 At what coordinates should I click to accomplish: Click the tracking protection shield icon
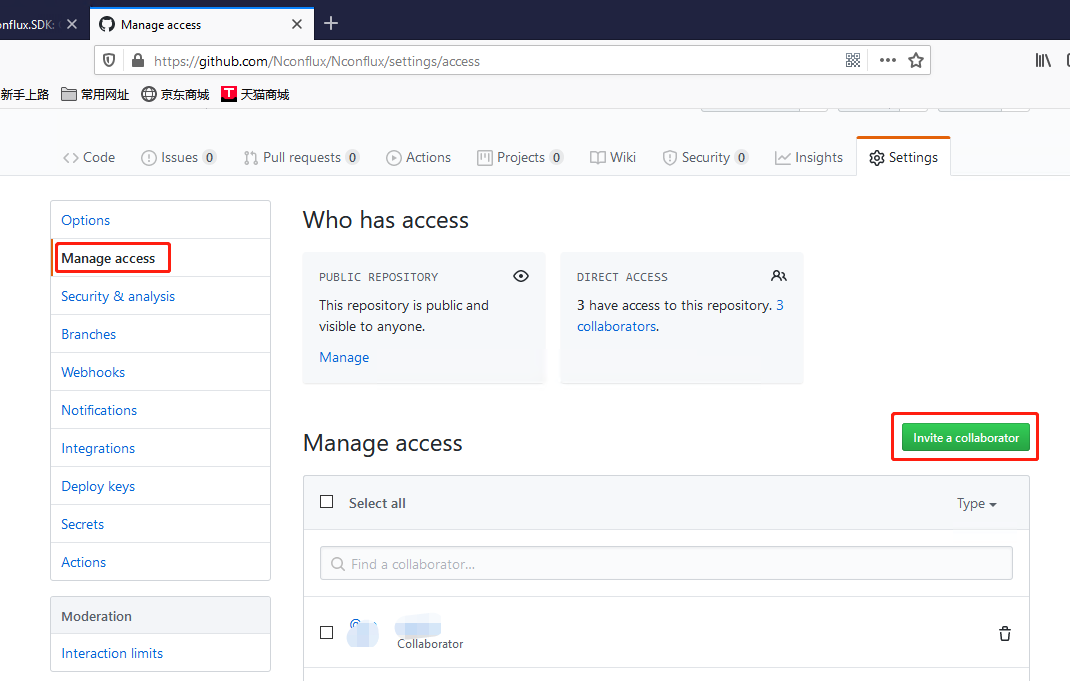[110, 61]
